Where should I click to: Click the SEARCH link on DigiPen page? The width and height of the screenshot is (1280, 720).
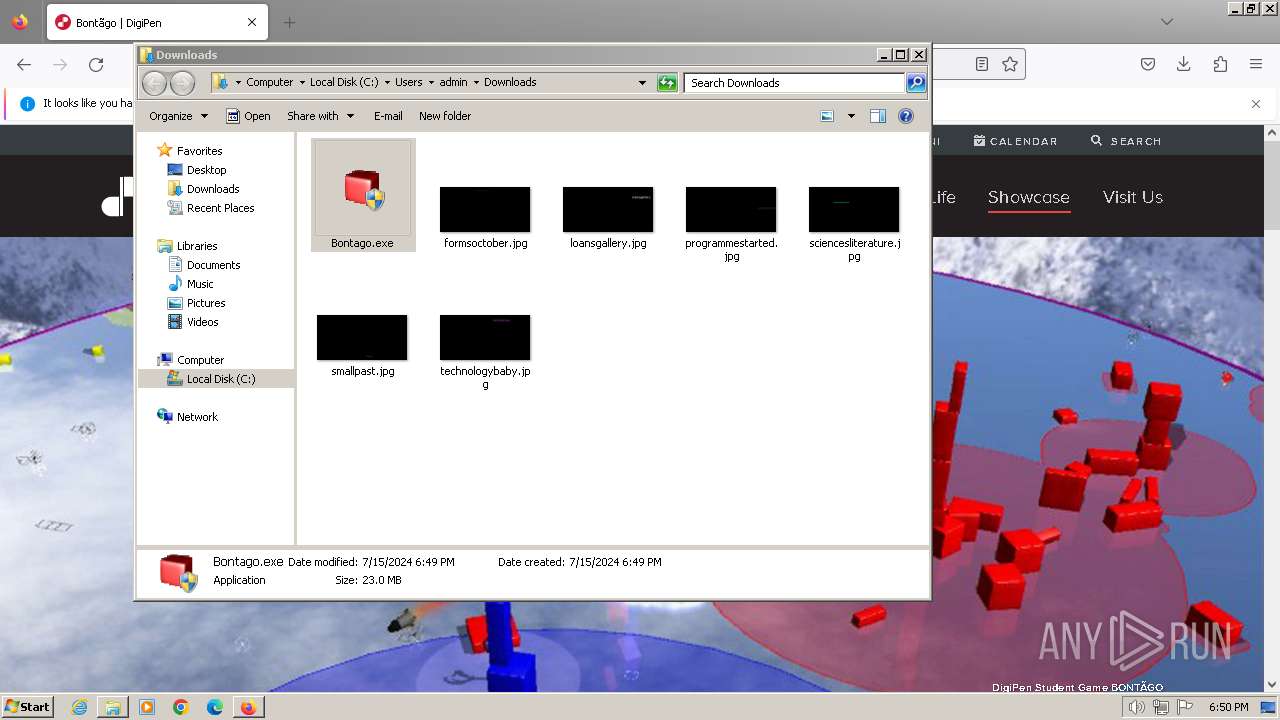(x=1126, y=141)
